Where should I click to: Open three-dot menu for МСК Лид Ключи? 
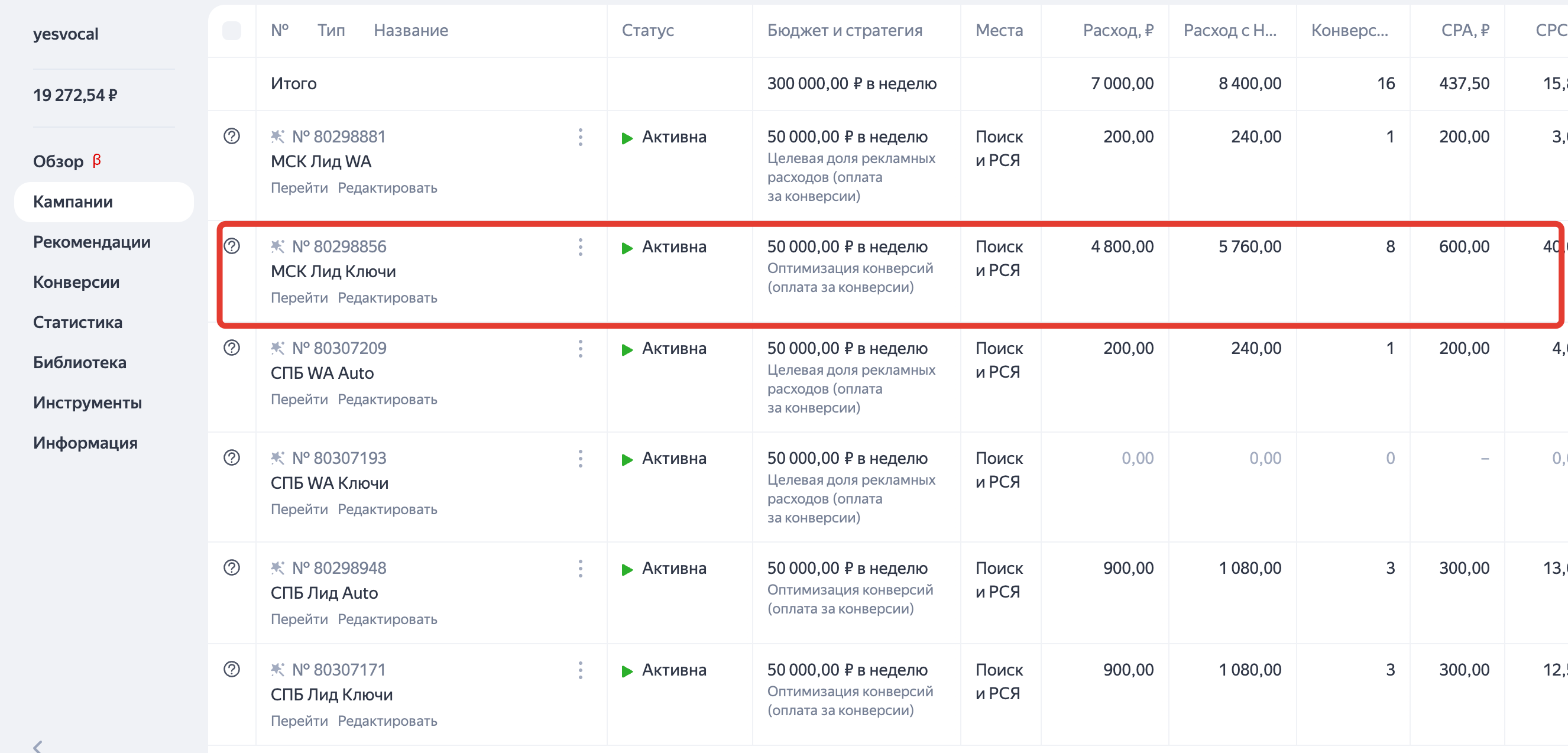point(580,247)
